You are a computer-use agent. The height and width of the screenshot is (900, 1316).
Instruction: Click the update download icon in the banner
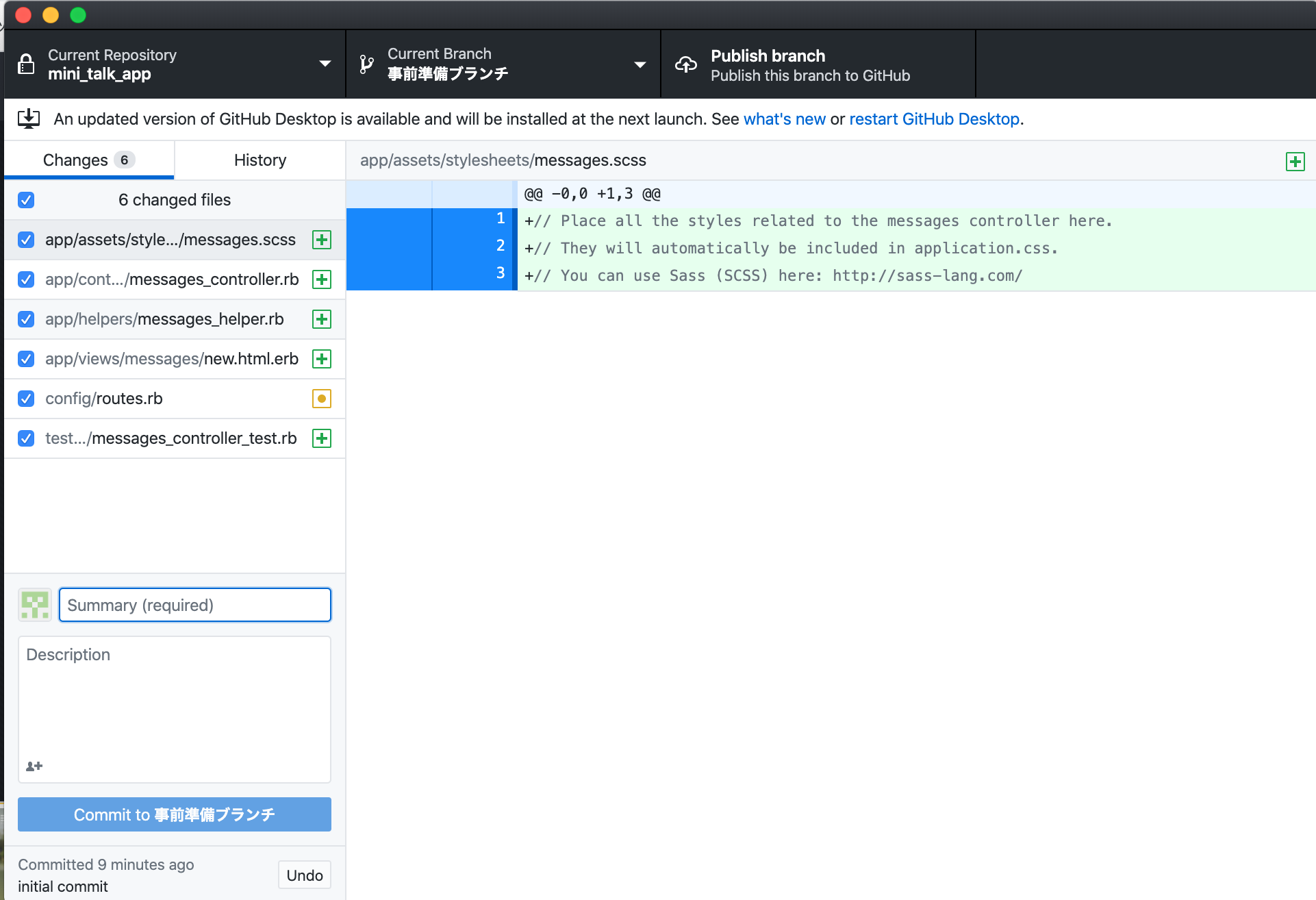(x=29, y=119)
